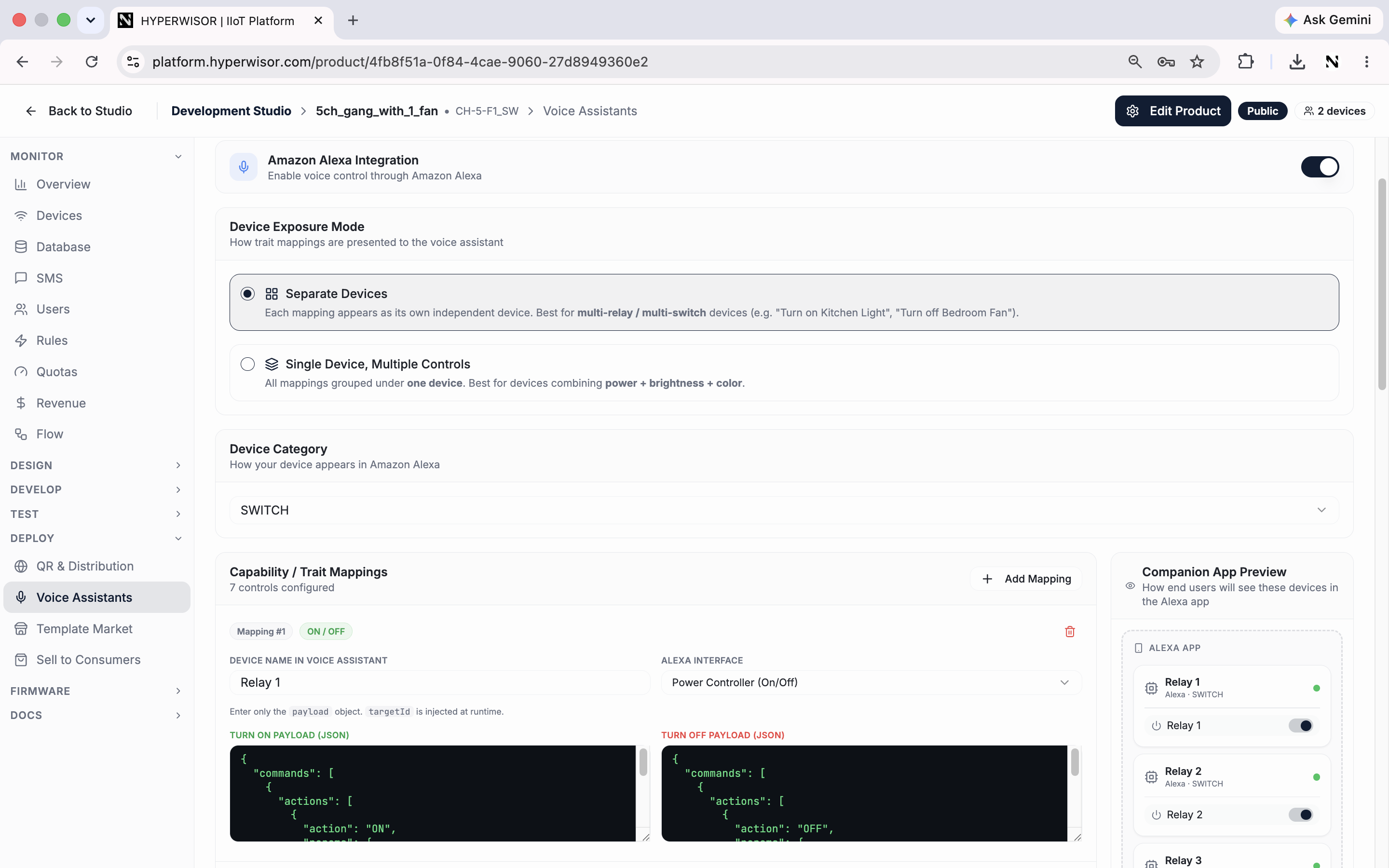Click site information icon in address bar
The width and height of the screenshot is (1389, 868).
pyautogui.click(x=133, y=61)
